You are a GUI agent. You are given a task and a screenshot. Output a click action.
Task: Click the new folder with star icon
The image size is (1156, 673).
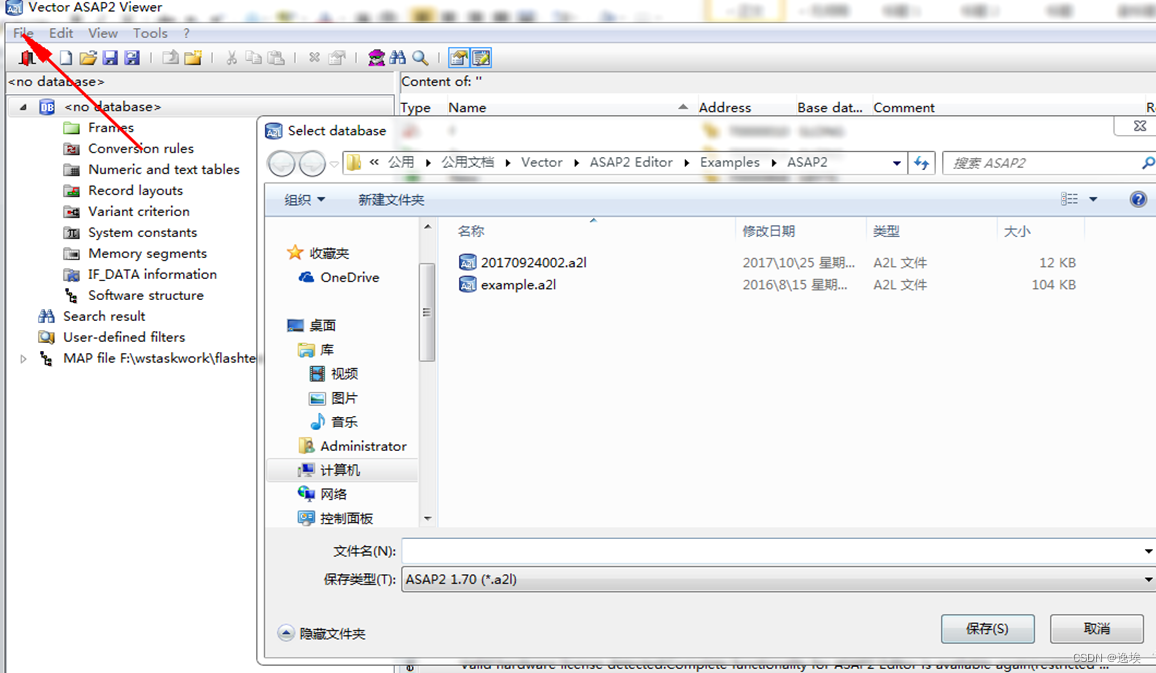point(193,57)
